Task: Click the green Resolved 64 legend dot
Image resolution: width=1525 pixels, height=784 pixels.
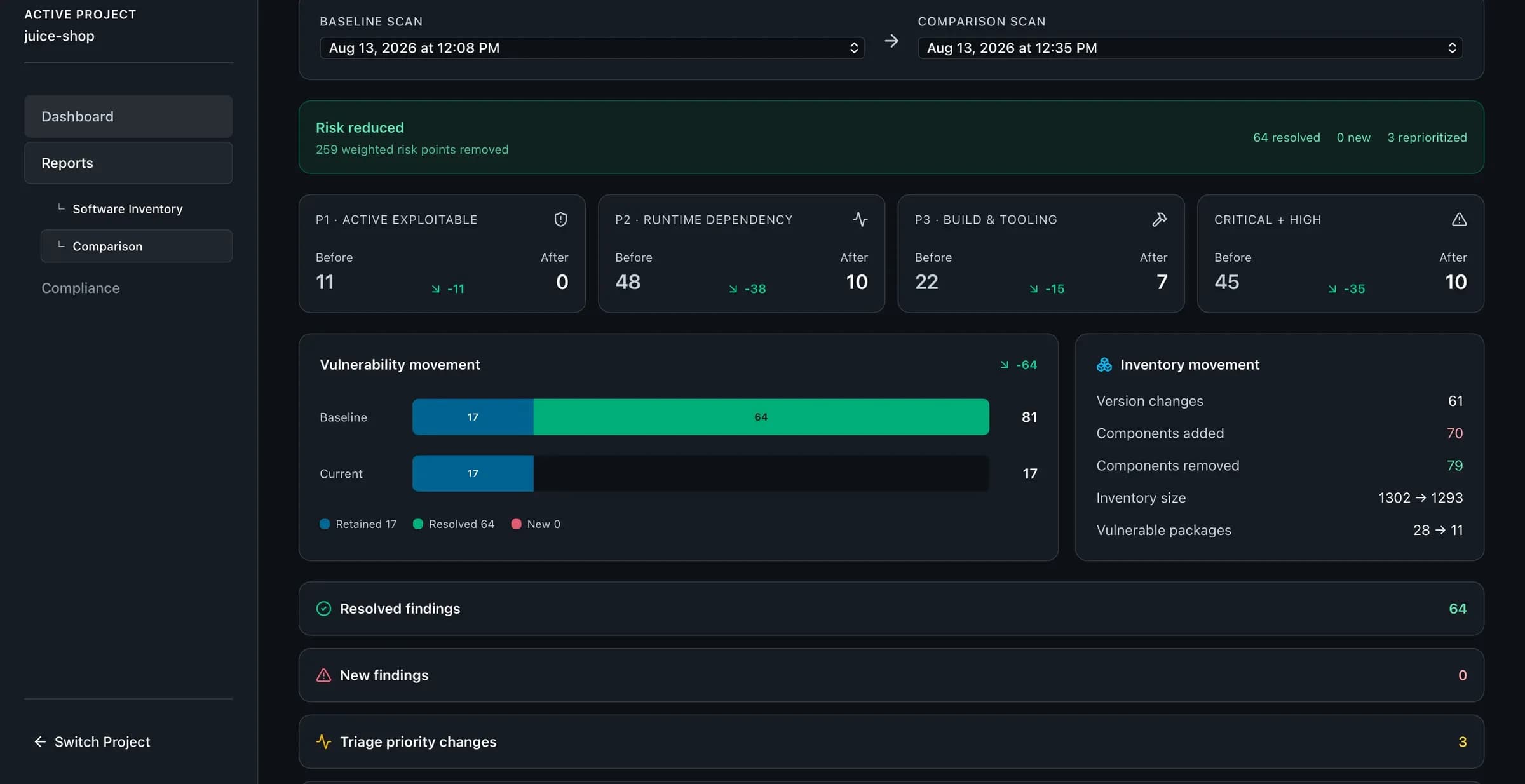Action: [418, 524]
